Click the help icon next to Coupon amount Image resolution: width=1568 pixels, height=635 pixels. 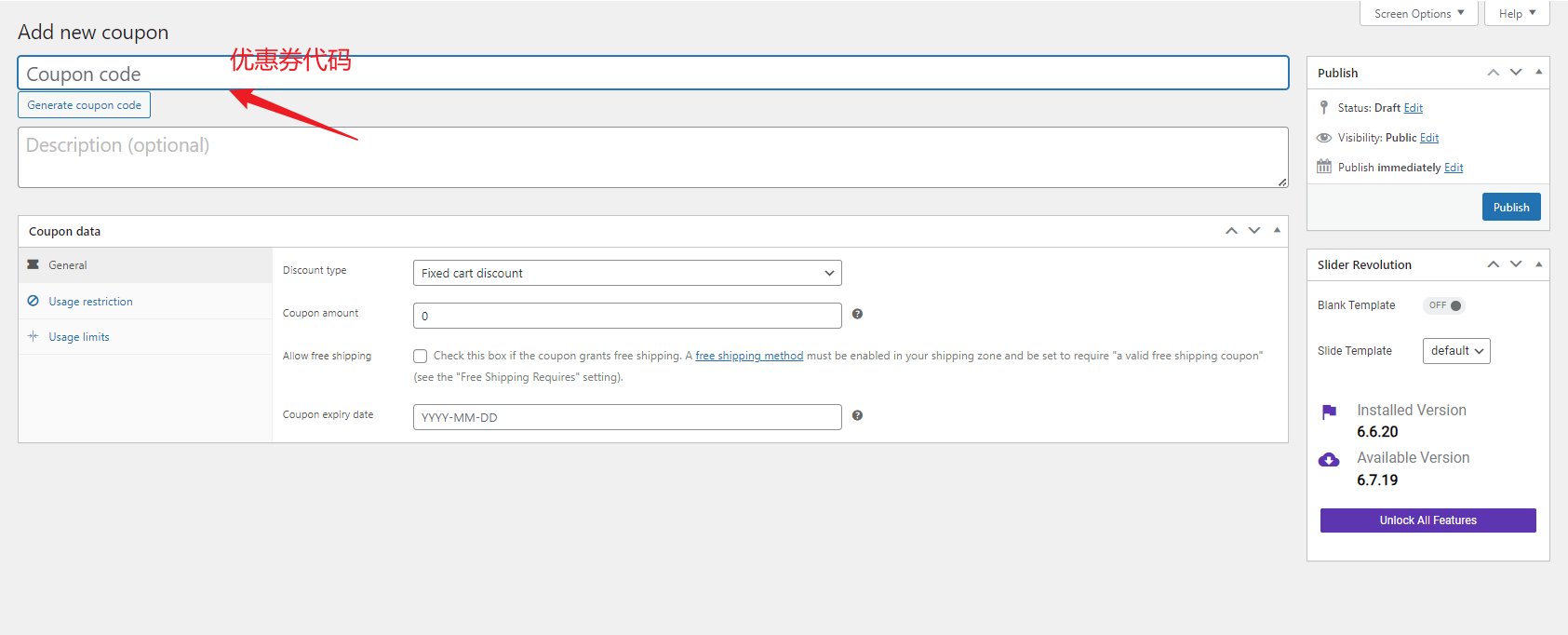point(857,315)
